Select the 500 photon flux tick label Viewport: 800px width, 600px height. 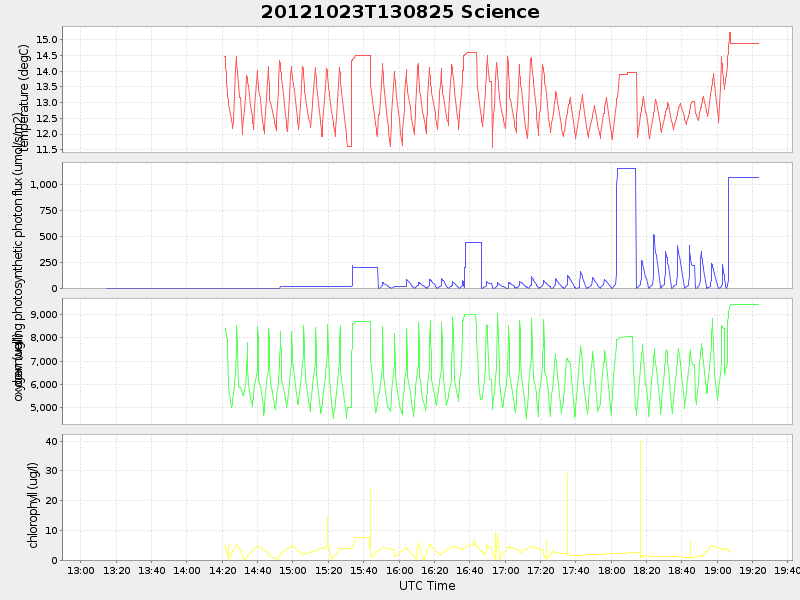click(49, 237)
